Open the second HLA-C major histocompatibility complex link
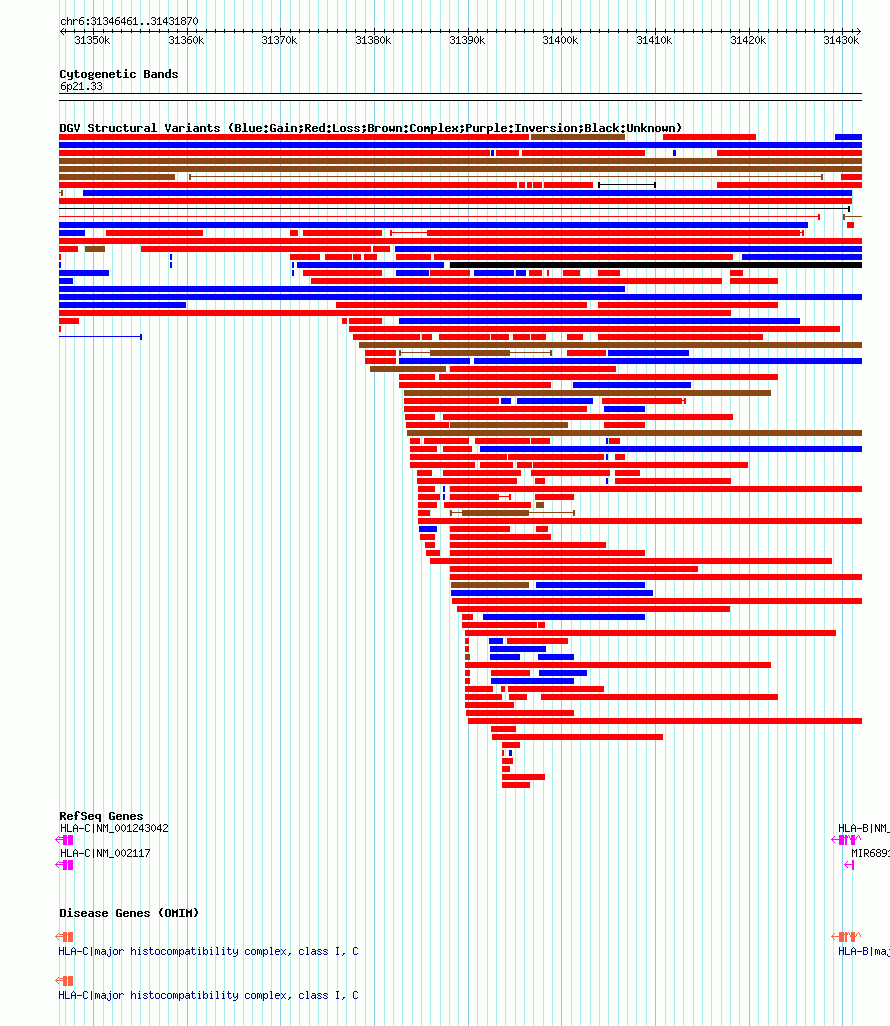Screen dimensions: 890x1026 (208, 995)
